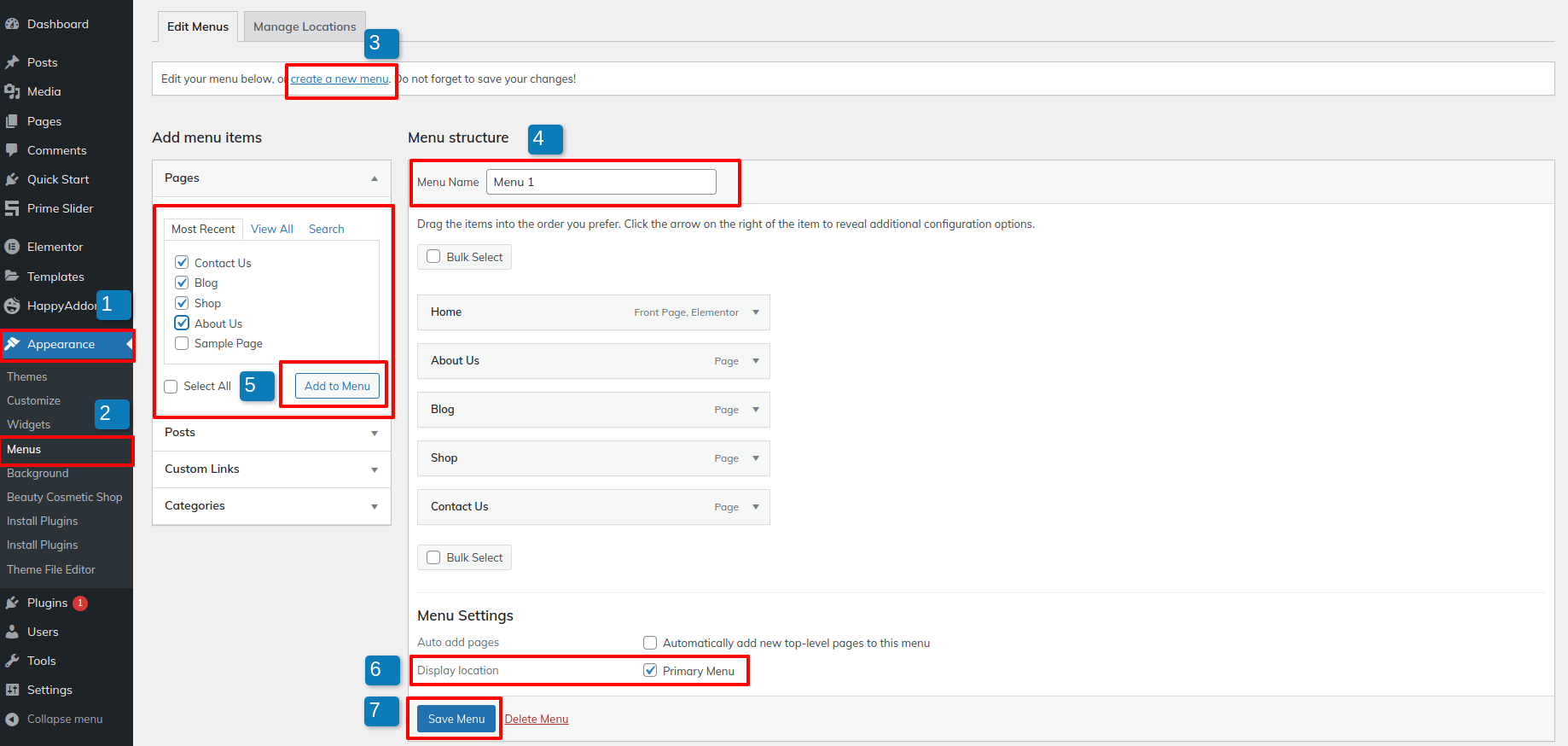Expand the Categories section

tap(374, 506)
